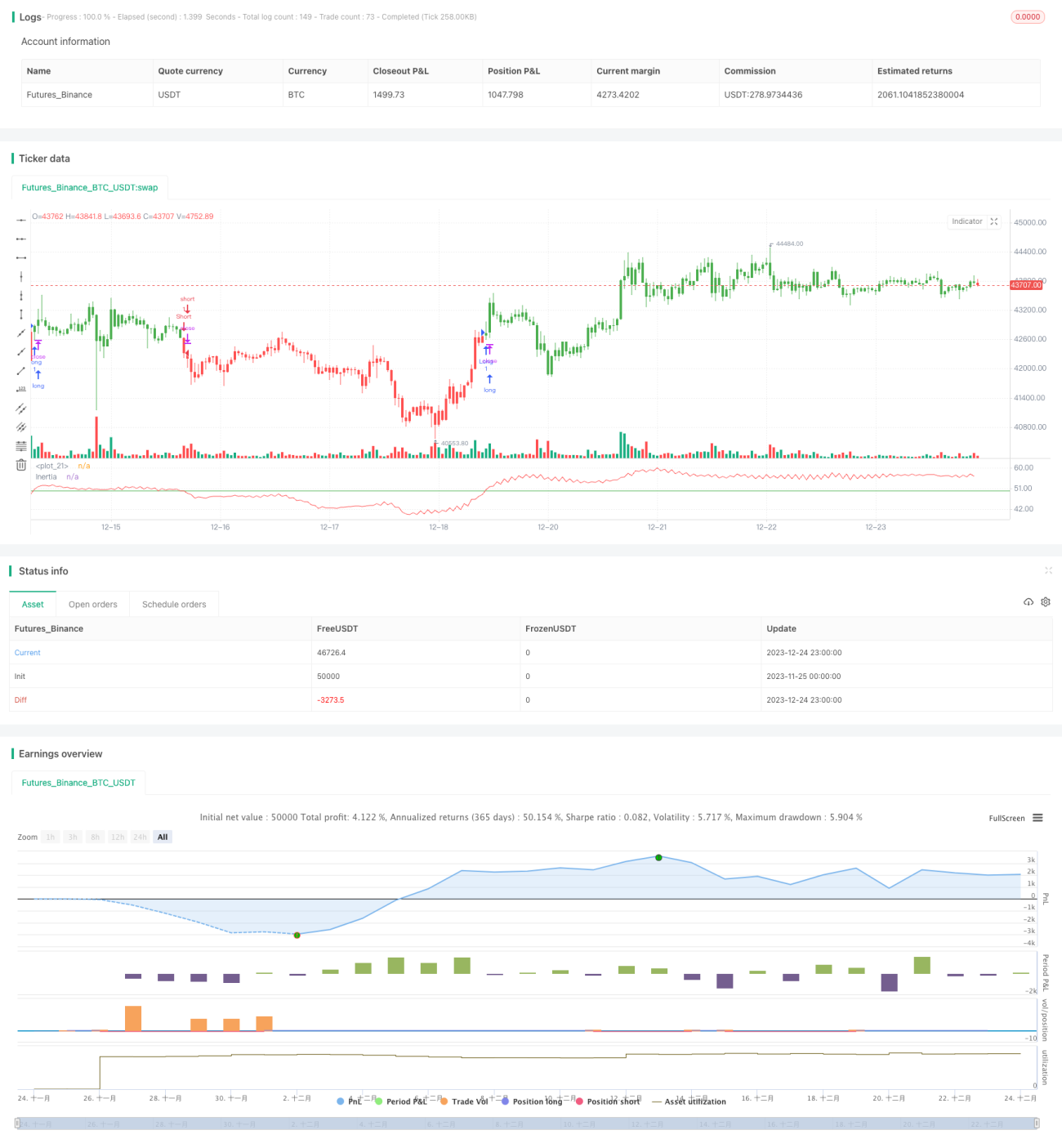The image size is (1062, 1148).
Task: Click the right handle of the range navigator
Action: click(1037, 1123)
